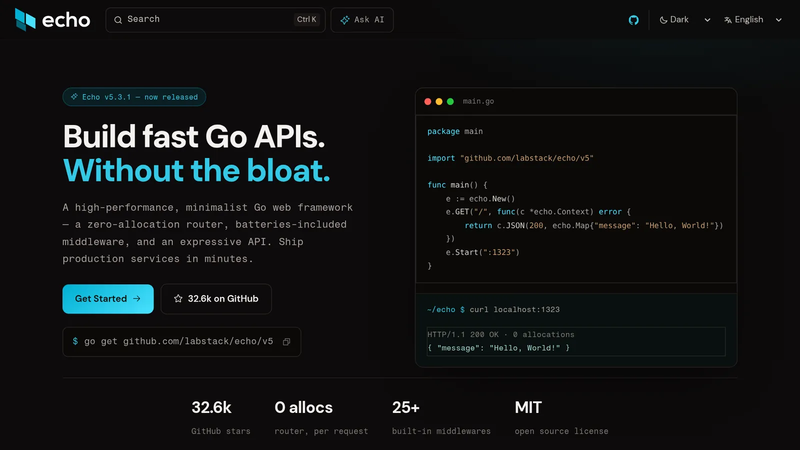
Task: Click Echo v5.3.1 now released badge
Action: [x=134, y=97]
